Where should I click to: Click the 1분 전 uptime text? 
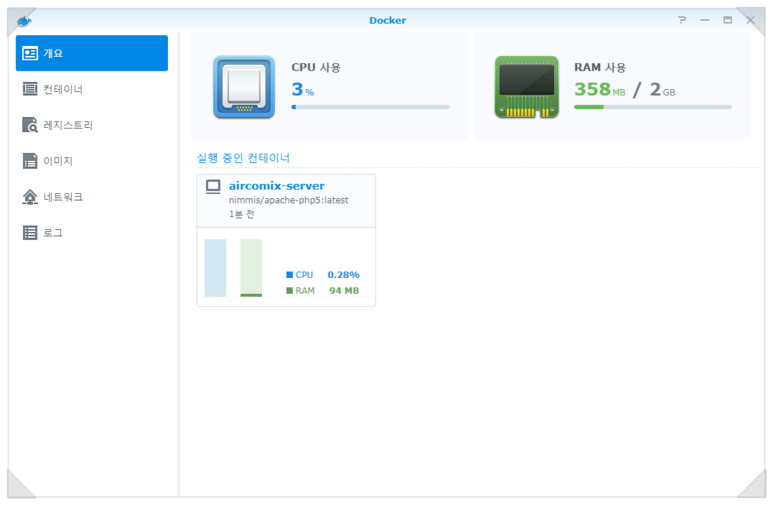(242, 214)
